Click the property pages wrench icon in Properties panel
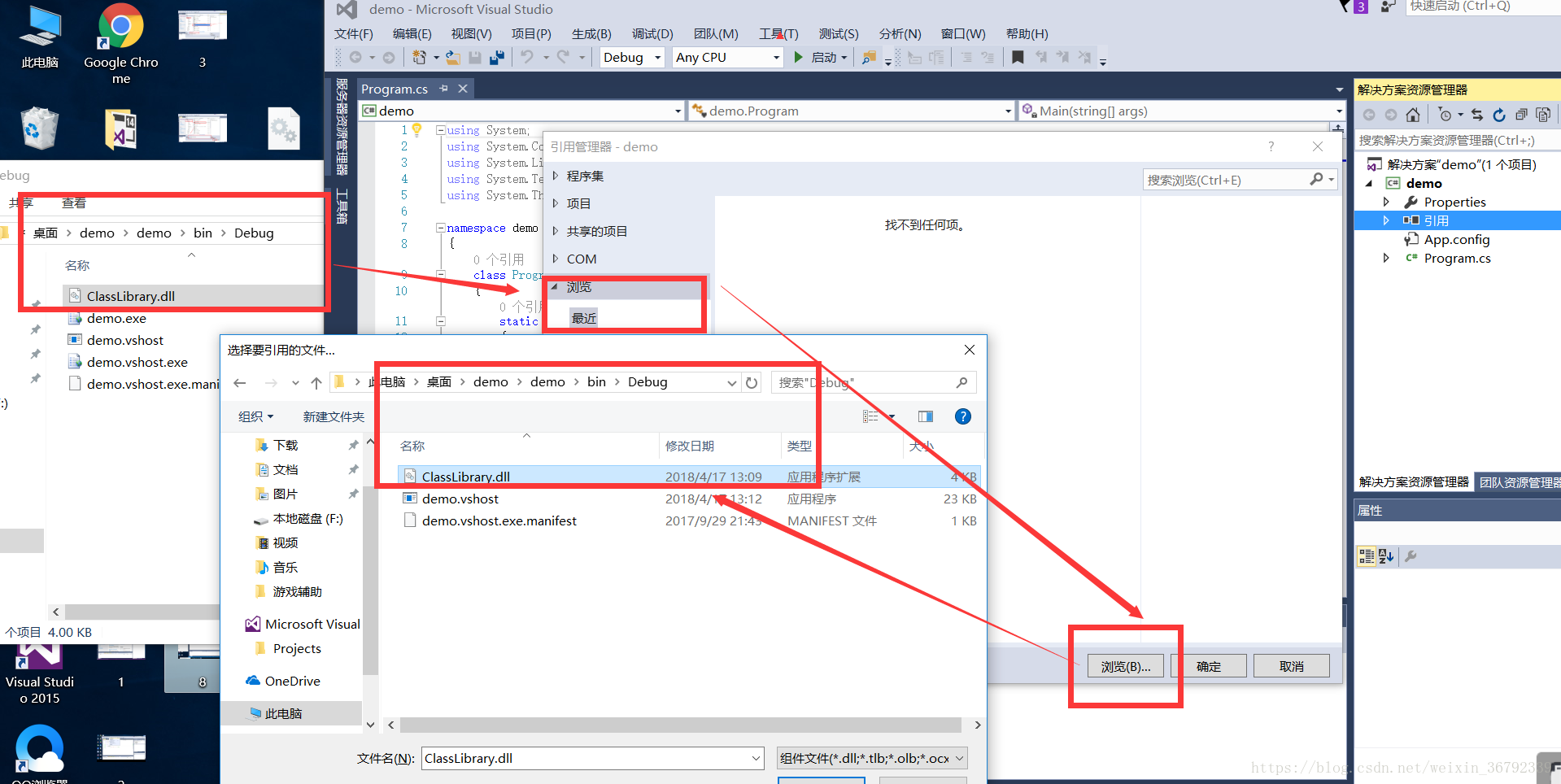 pyautogui.click(x=1411, y=556)
